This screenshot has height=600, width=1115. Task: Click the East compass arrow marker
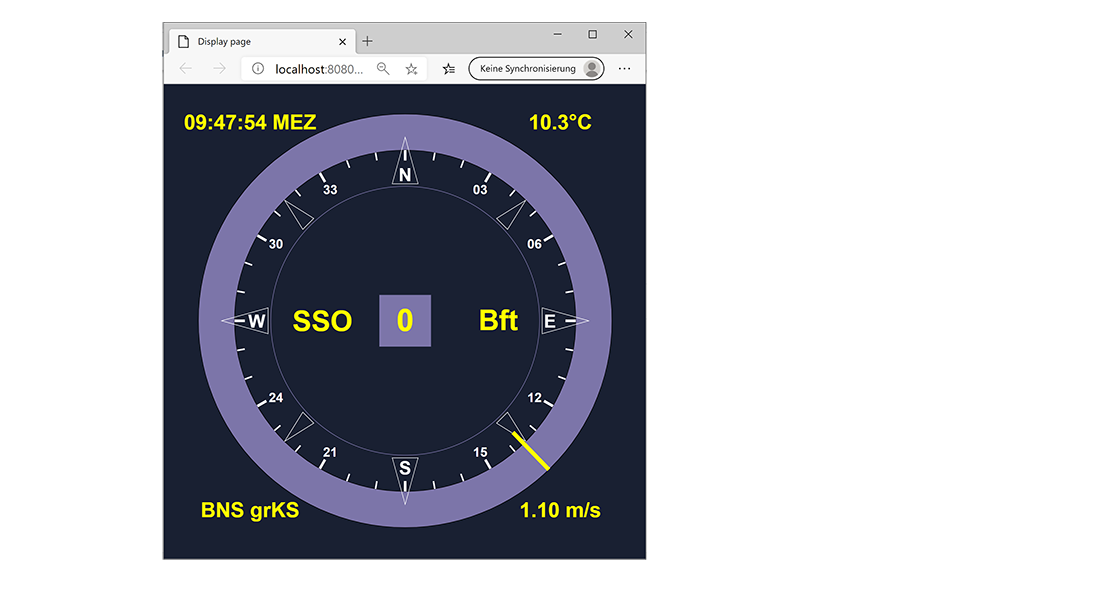pos(559,321)
